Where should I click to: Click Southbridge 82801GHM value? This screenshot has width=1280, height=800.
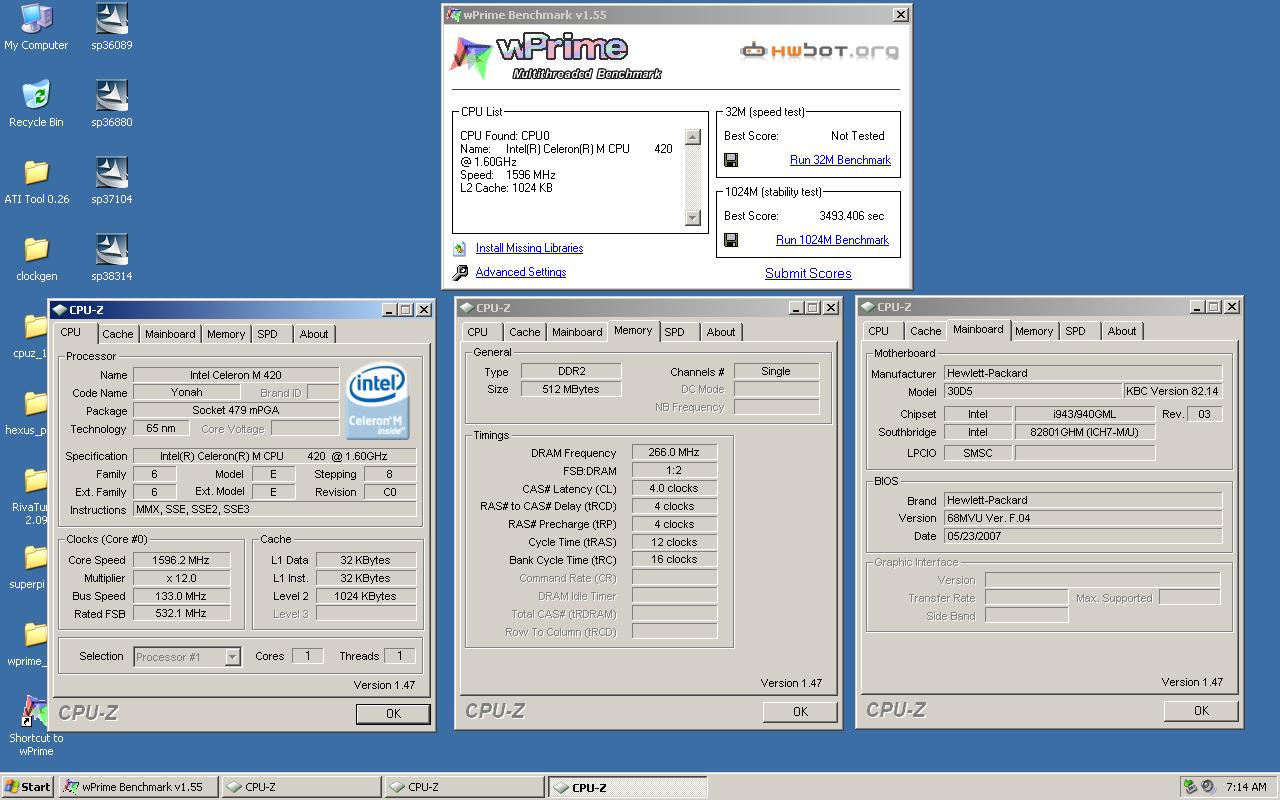(x=1085, y=432)
